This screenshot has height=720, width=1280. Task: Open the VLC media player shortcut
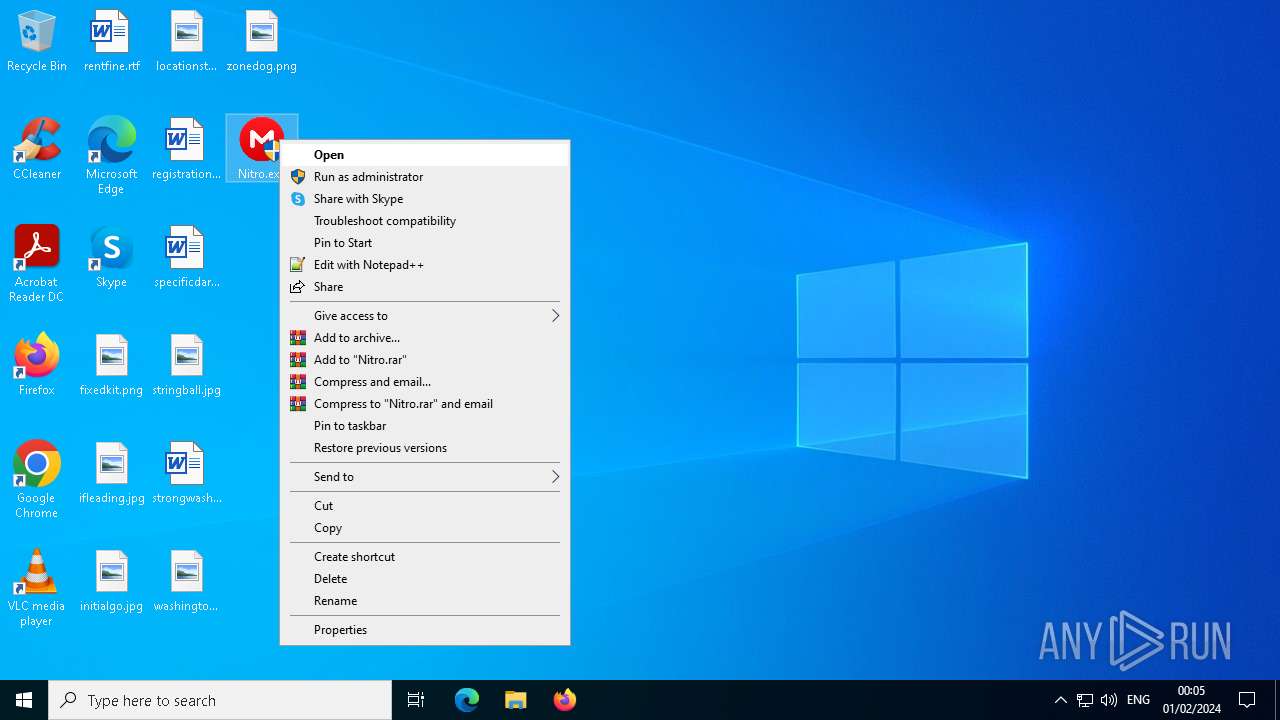37,589
